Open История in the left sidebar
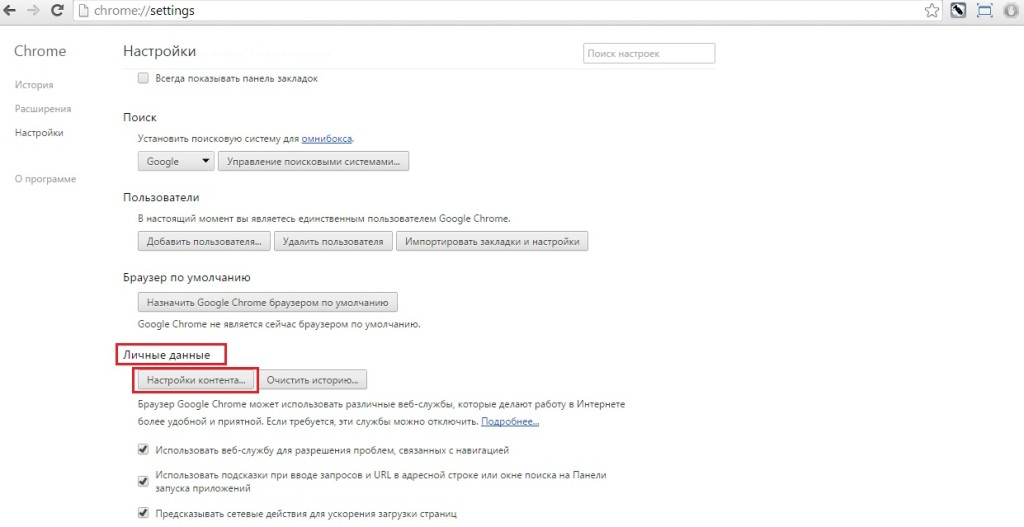Image resolution: width=1024 pixels, height=527 pixels. [34, 85]
